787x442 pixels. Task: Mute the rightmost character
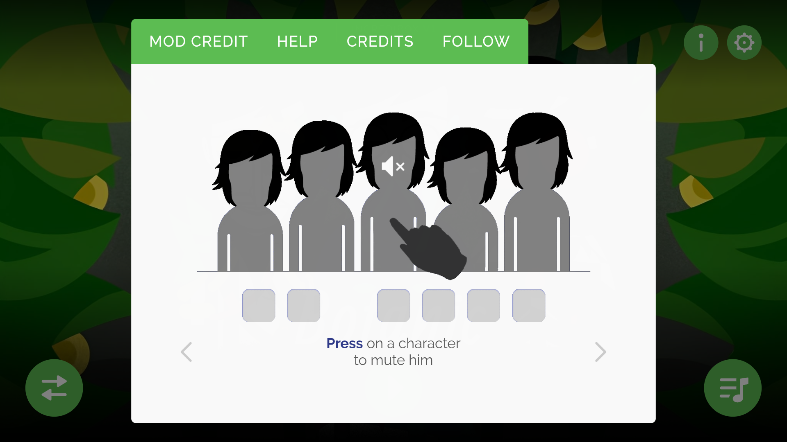(537, 191)
